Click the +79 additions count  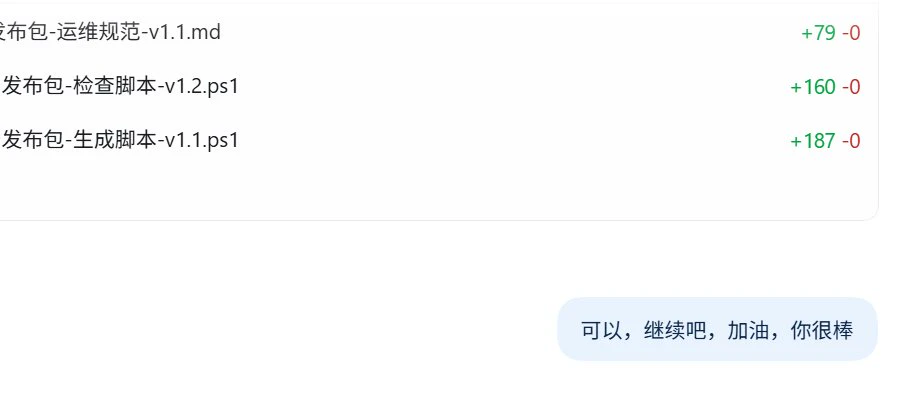tap(818, 33)
